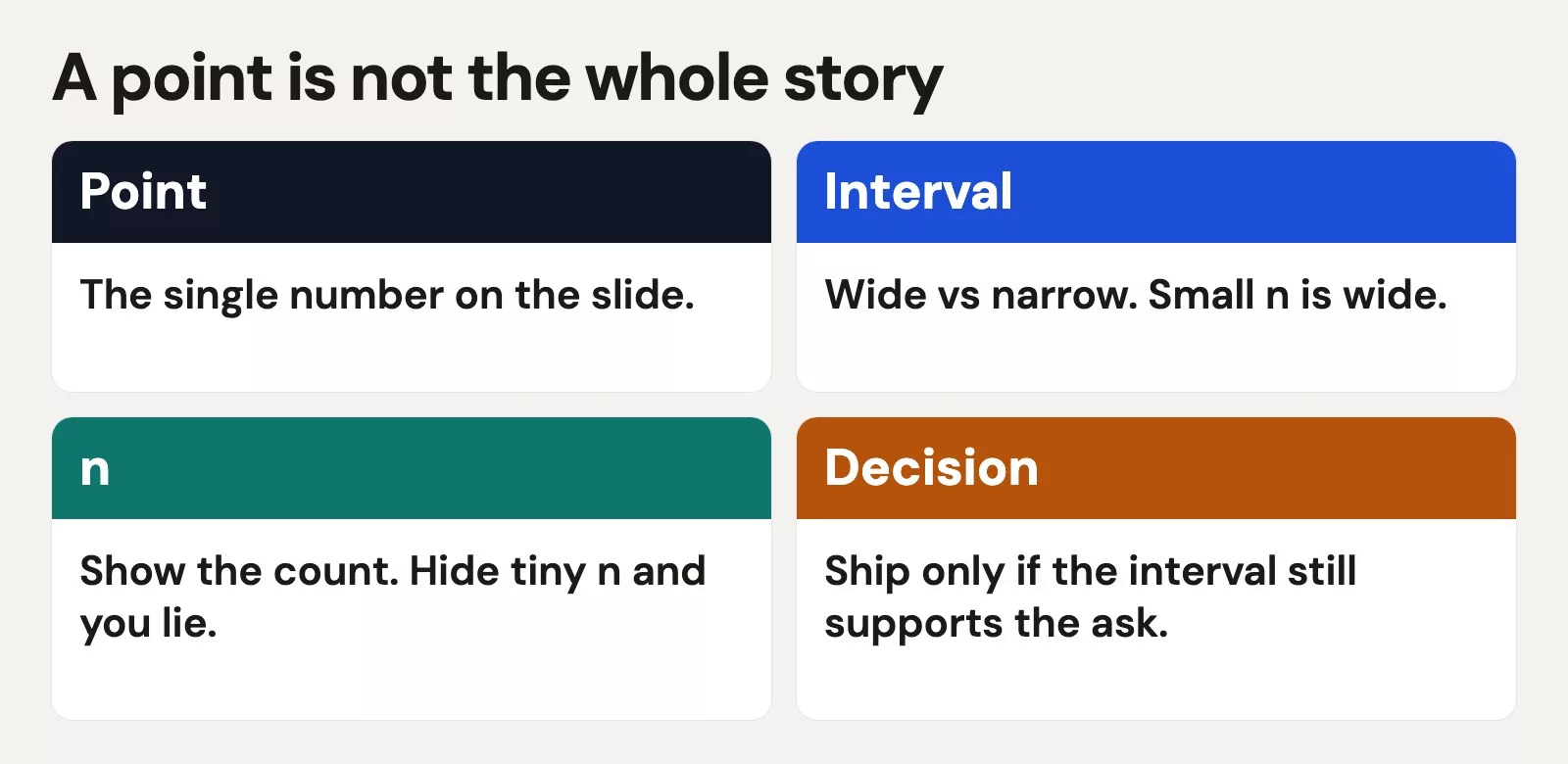Image resolution: width=1568 pixels, height=764 pixels.
Task: Click the 'supports the ask.' line
Action: coord(997,624)
